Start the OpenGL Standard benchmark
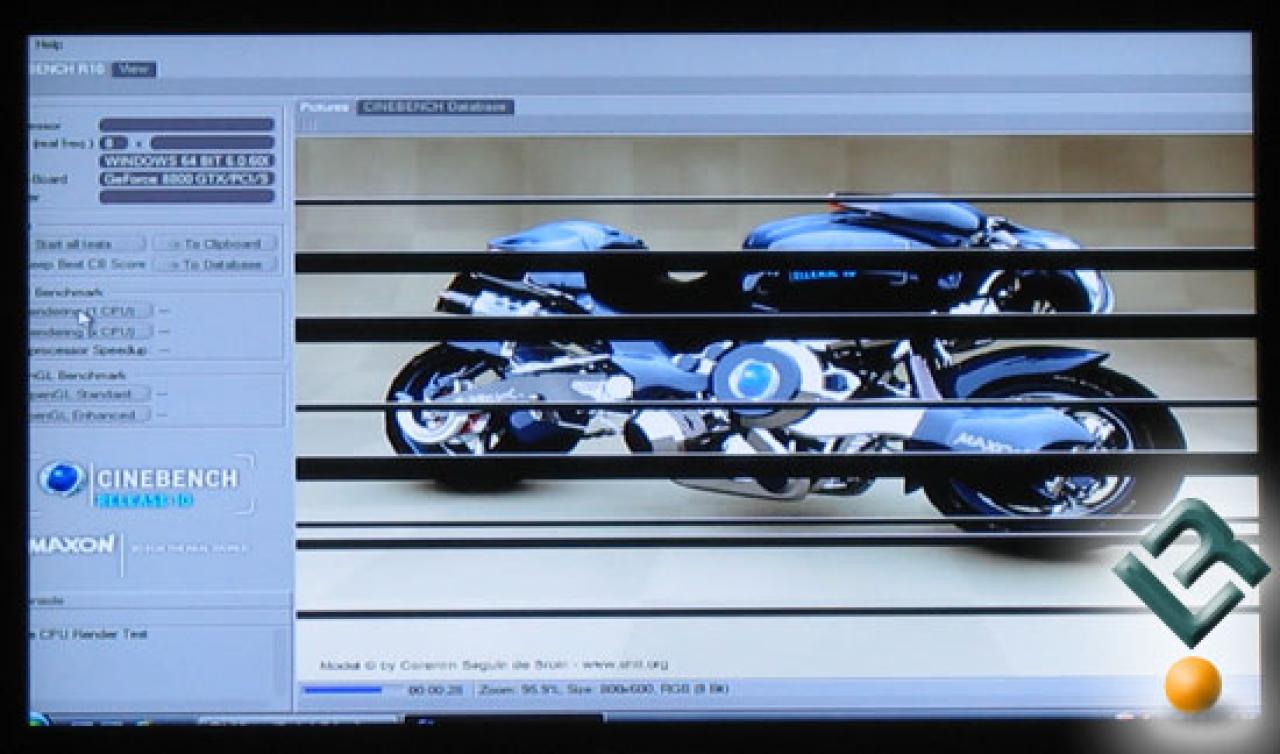The width and height of the screenshot is (1280, 754). 90,394
